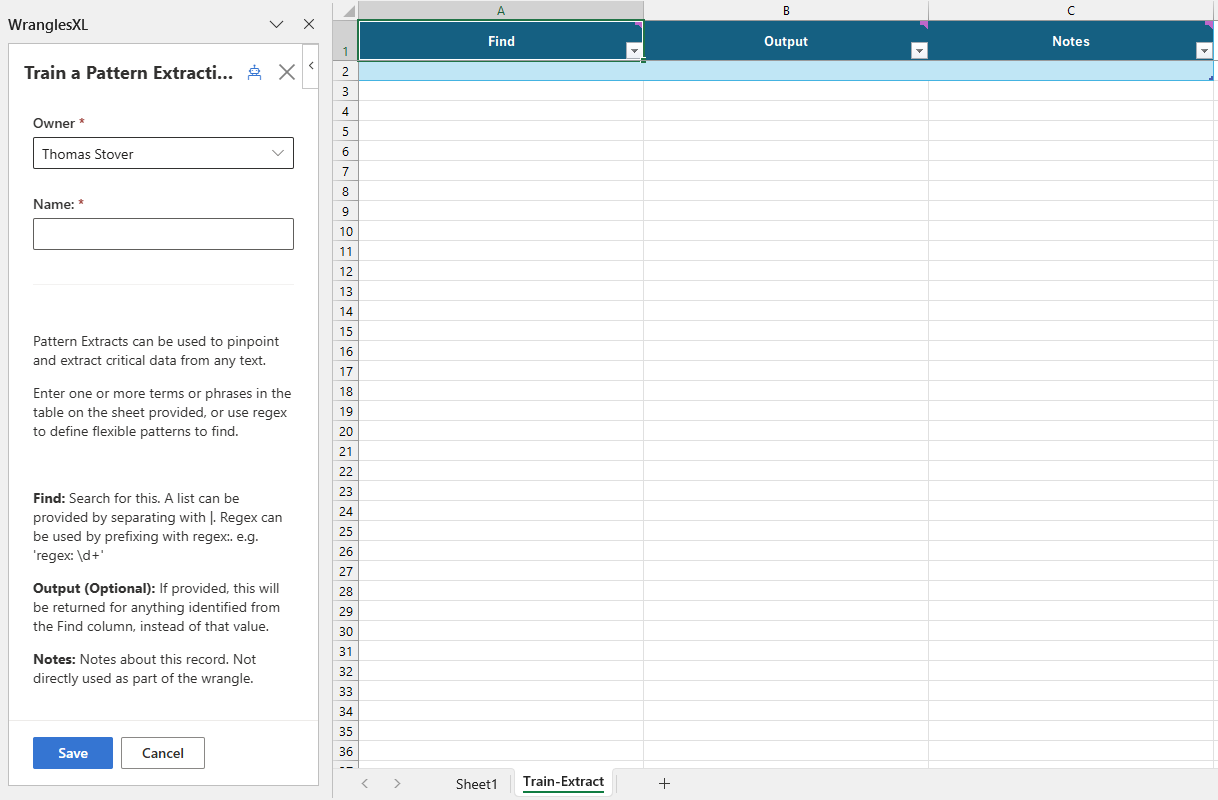Select the Train-Extract sheet tab
This screenshot has width=1218, height=800.
563,782
